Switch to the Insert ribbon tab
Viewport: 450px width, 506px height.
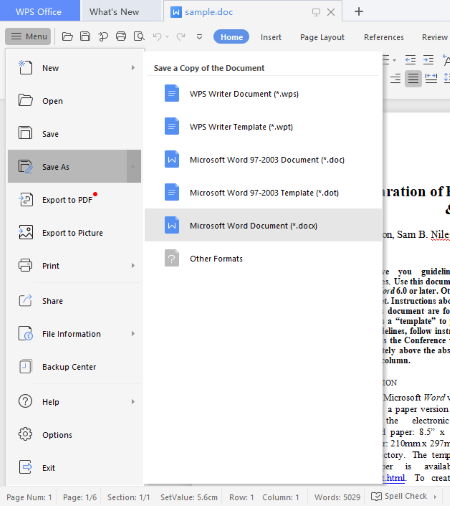tap(271, 37)
